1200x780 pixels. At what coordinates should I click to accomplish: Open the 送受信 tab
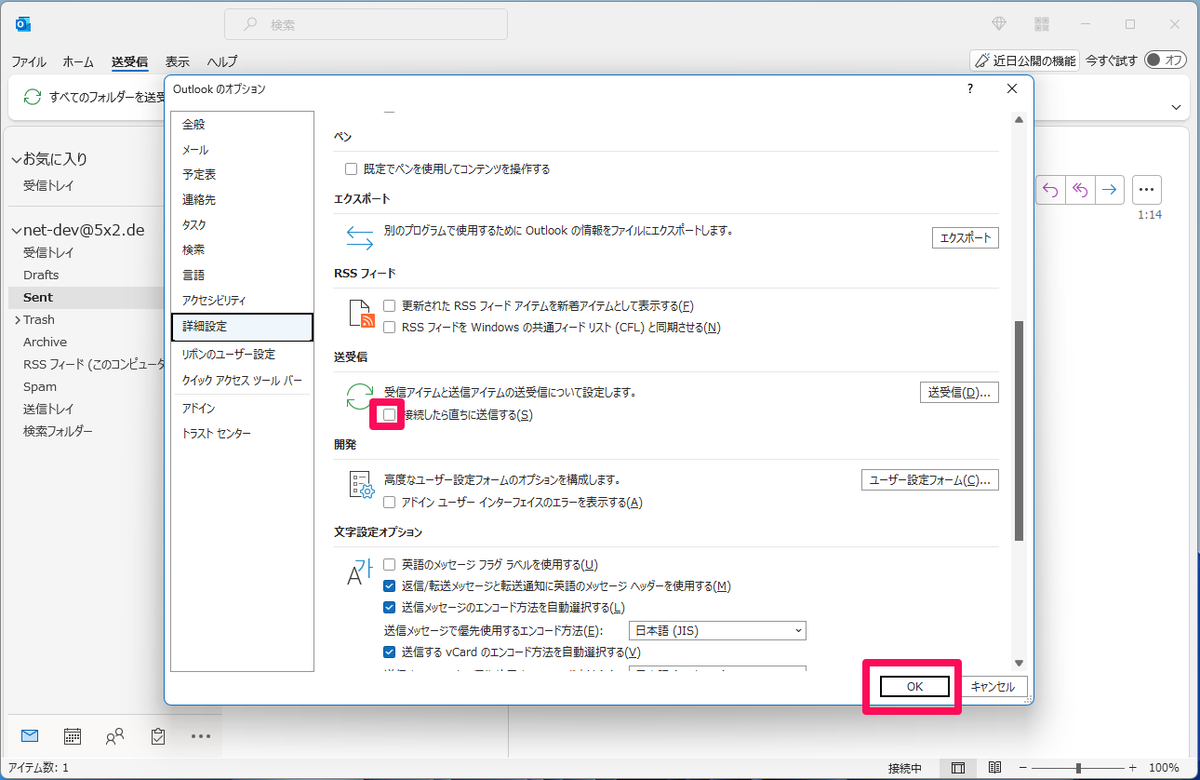pos(130,61)
